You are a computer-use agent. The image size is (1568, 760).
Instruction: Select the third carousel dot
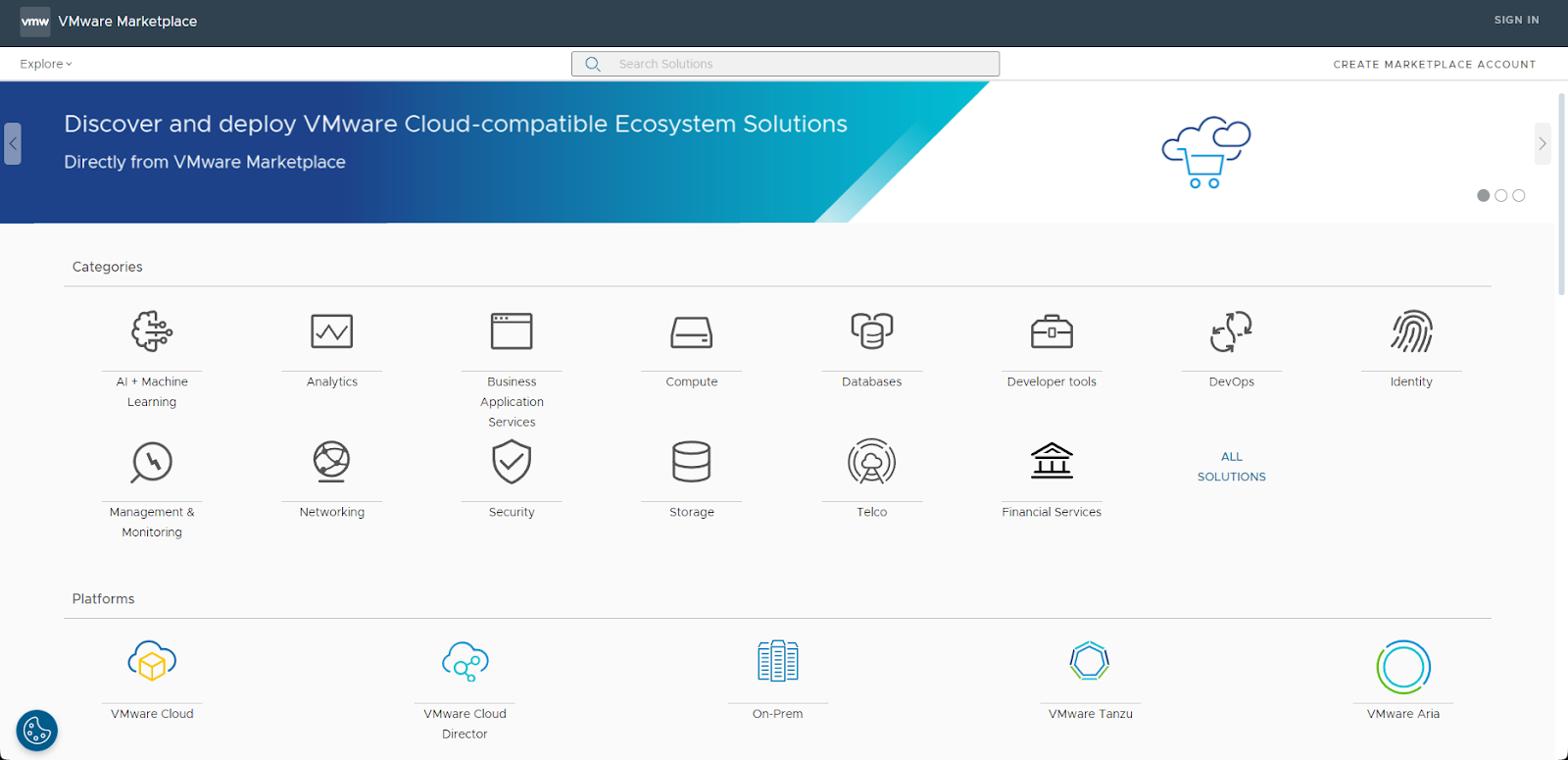tap(1519, 195)
